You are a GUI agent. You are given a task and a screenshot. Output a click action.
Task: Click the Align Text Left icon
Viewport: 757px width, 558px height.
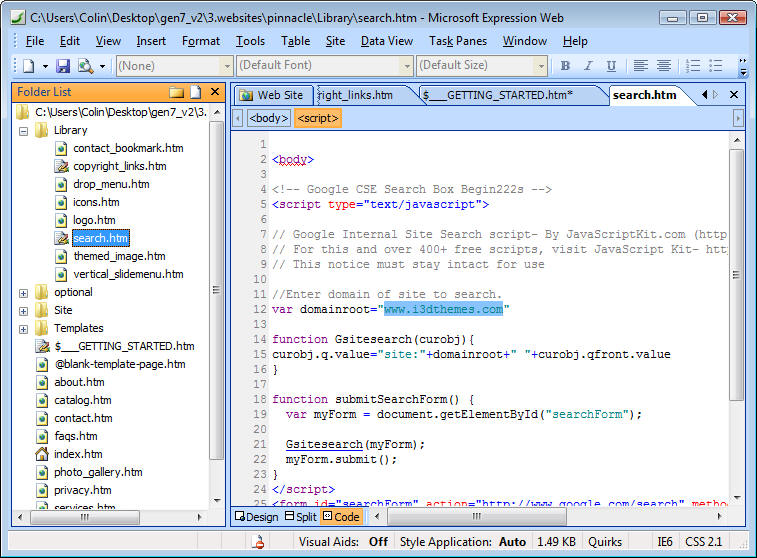(x=641, y=66)
